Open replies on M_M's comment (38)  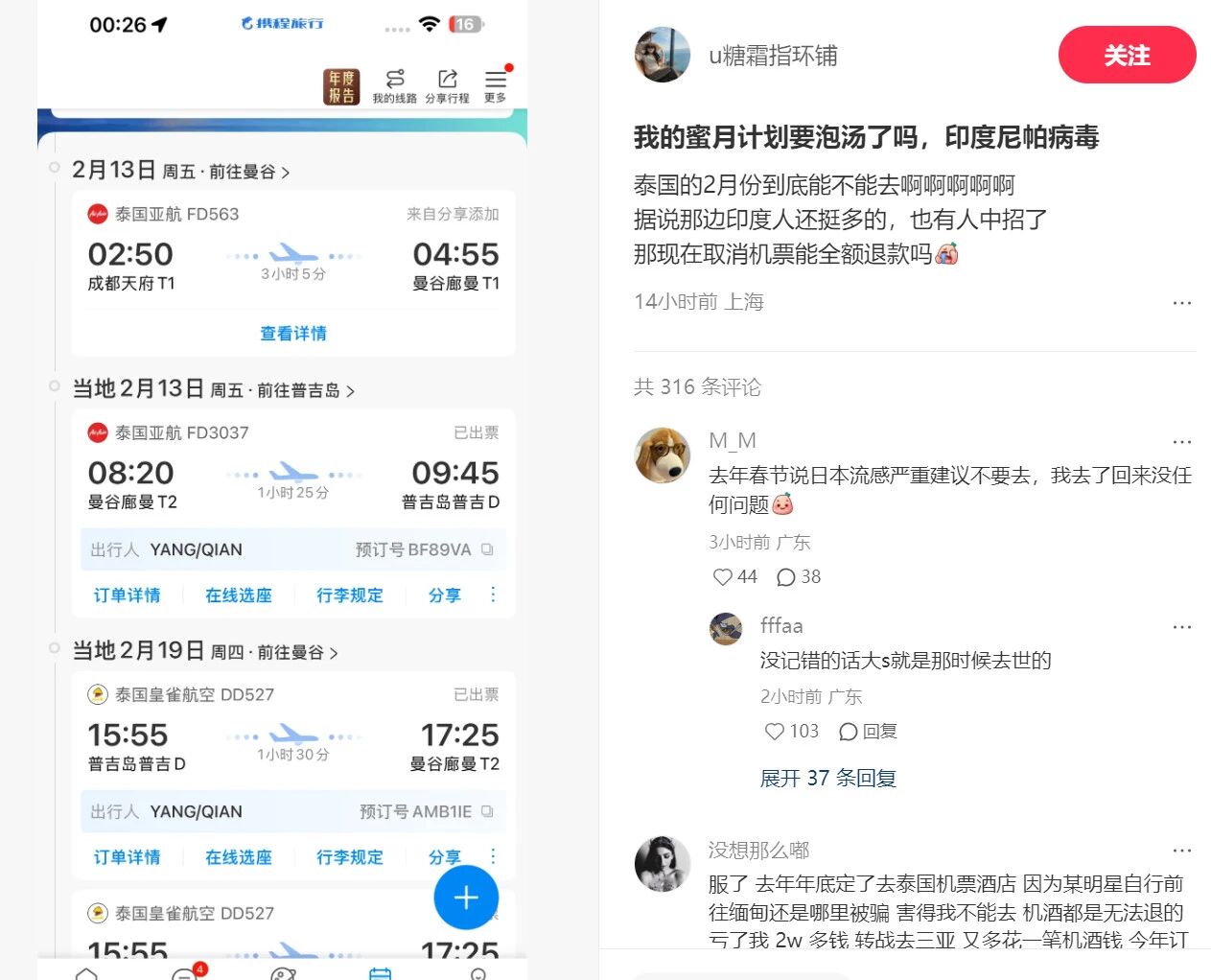[787, 576]
